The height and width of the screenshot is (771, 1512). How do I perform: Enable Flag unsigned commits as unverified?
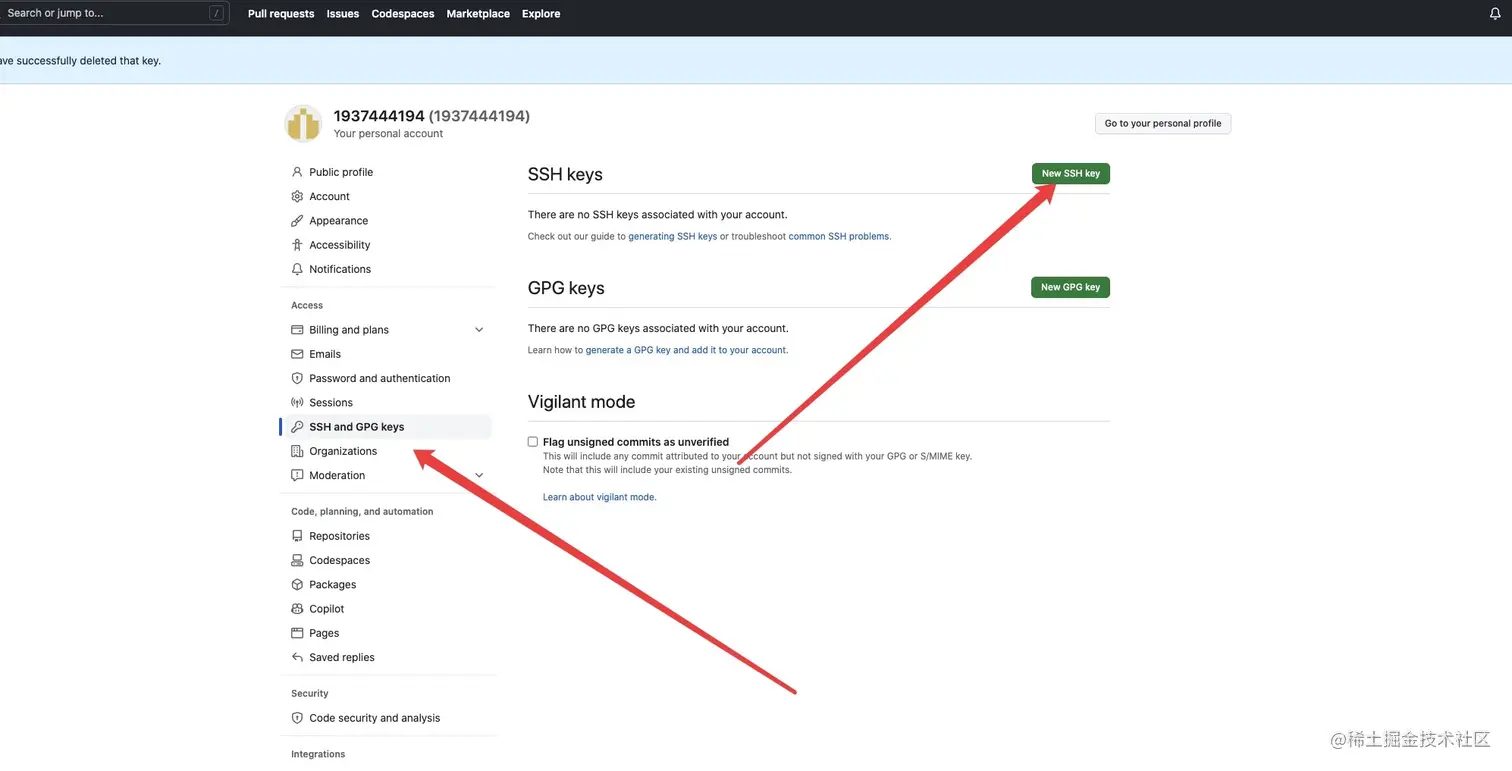tap(533, 442)
